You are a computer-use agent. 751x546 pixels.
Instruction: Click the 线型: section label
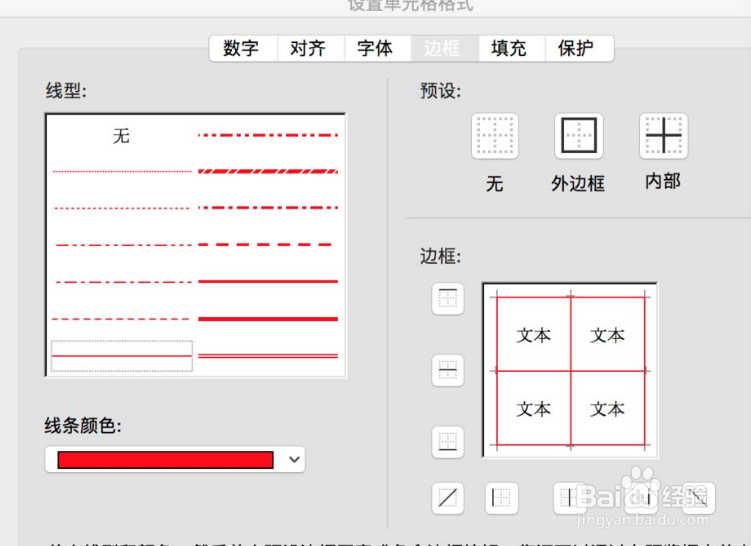point(66,91)
